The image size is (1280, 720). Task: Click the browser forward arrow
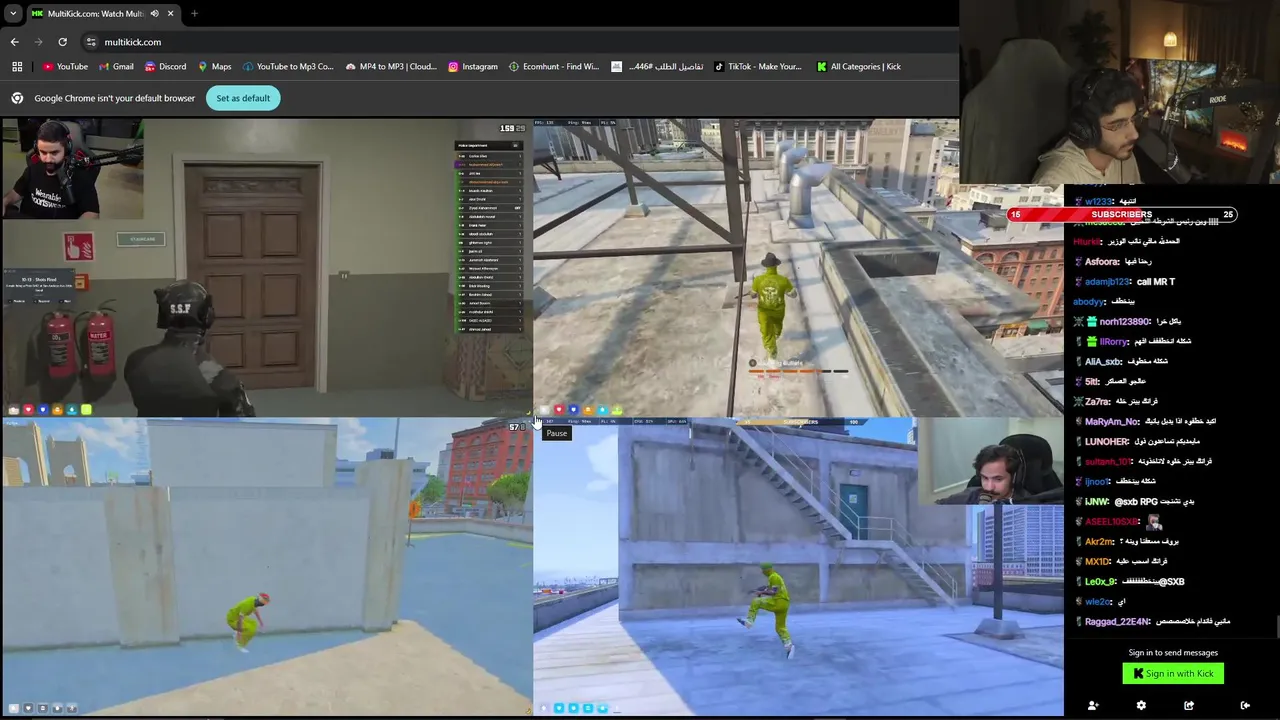(38, 42)
